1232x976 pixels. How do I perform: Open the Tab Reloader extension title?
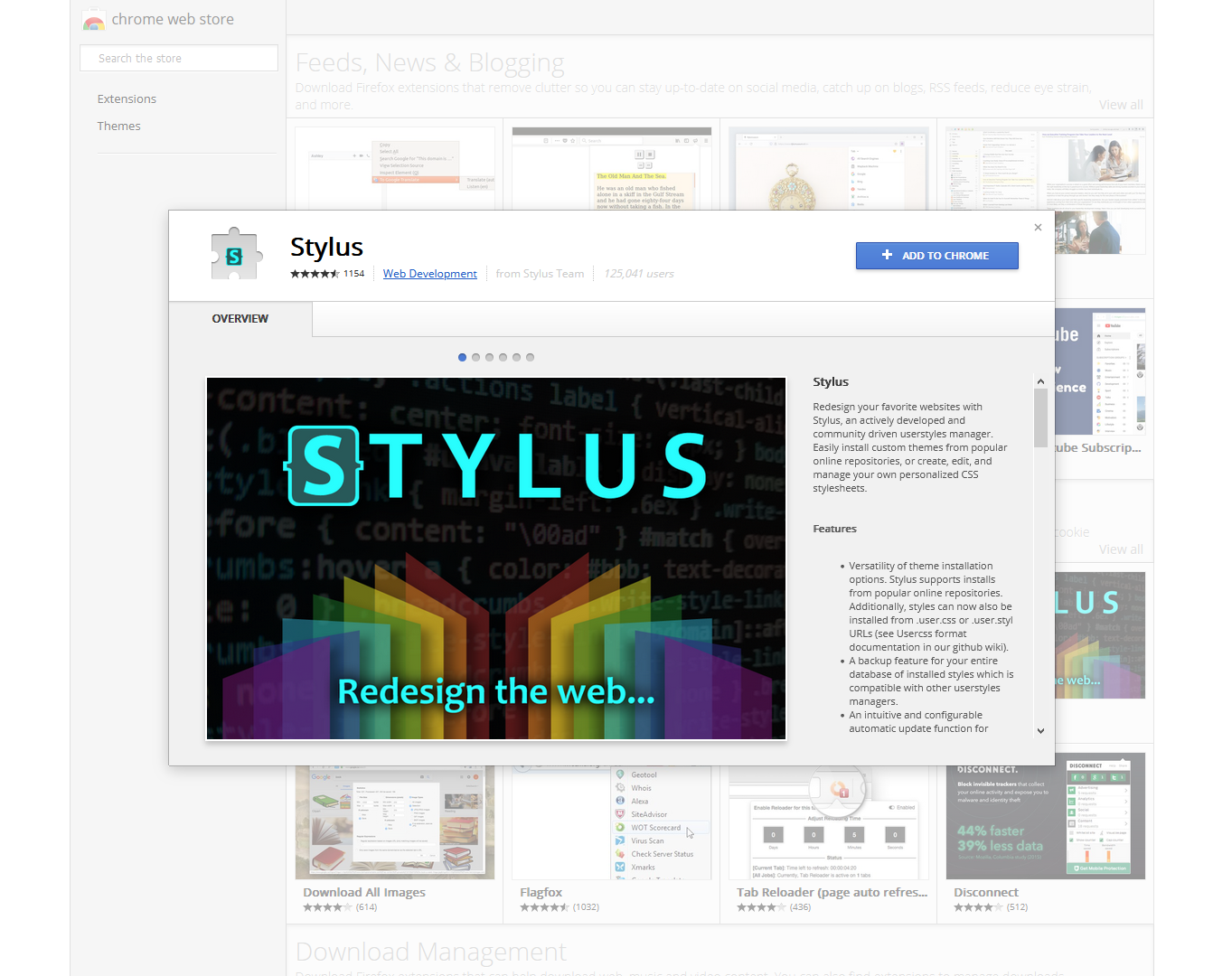click(832, 893)
